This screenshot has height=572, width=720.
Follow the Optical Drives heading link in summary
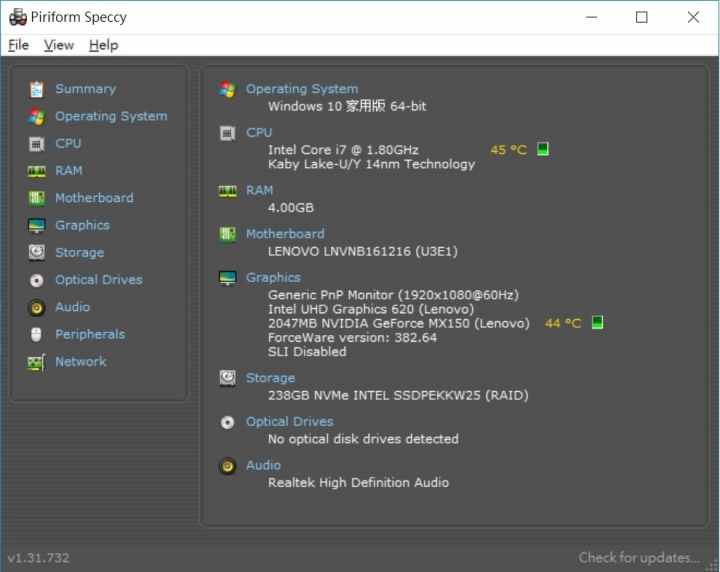[290, 421]
